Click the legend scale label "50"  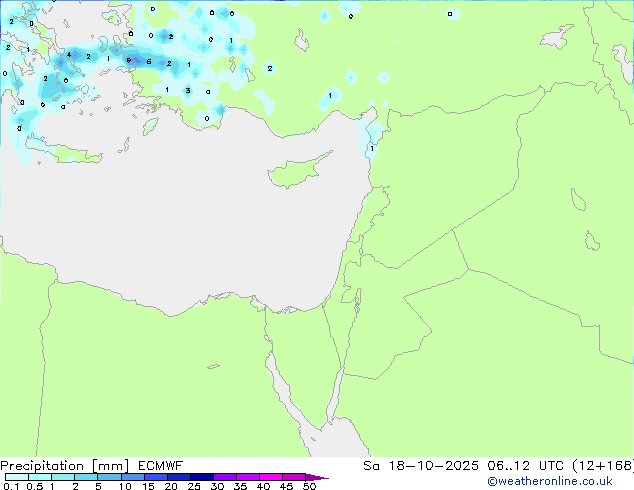point(309,486)
